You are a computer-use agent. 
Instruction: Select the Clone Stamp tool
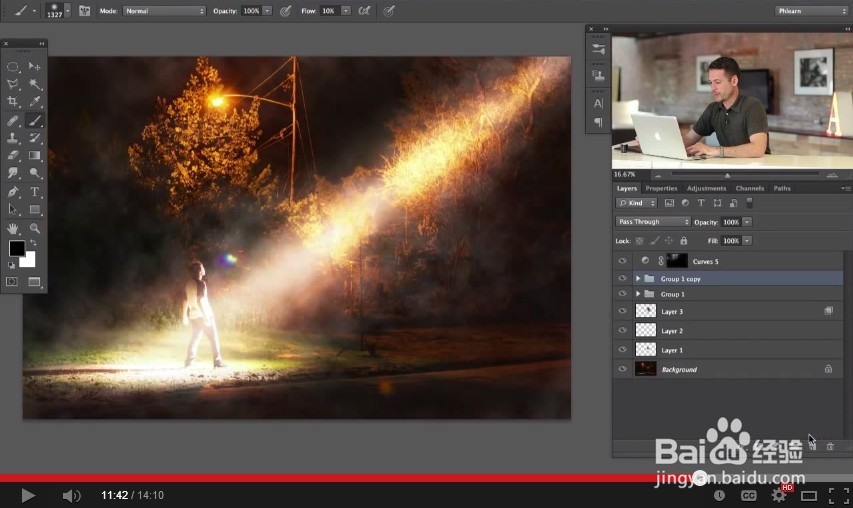(x=13, y=138)
